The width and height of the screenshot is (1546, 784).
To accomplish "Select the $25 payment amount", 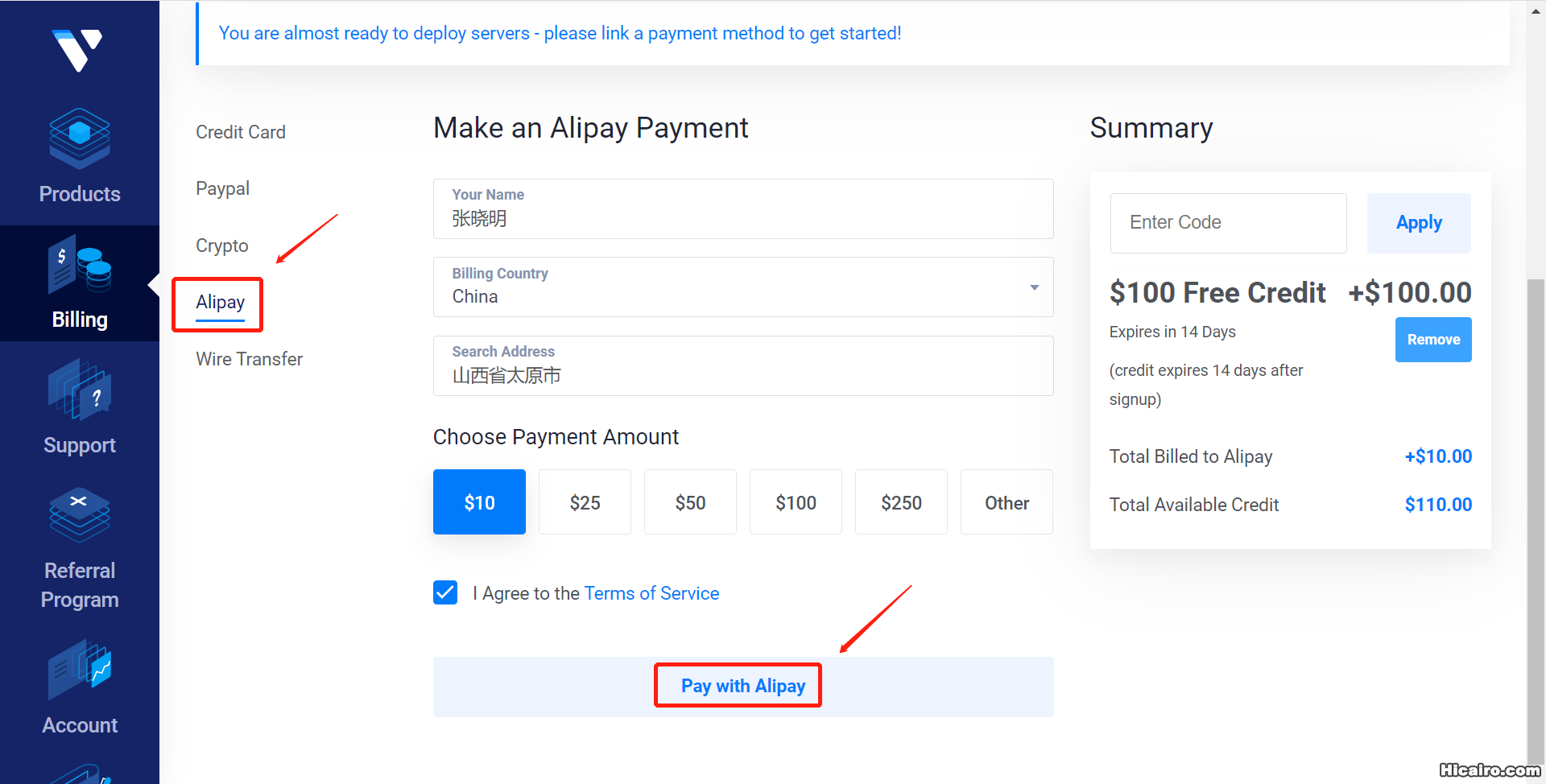I will pyautogui.click(x=585, y=502).
